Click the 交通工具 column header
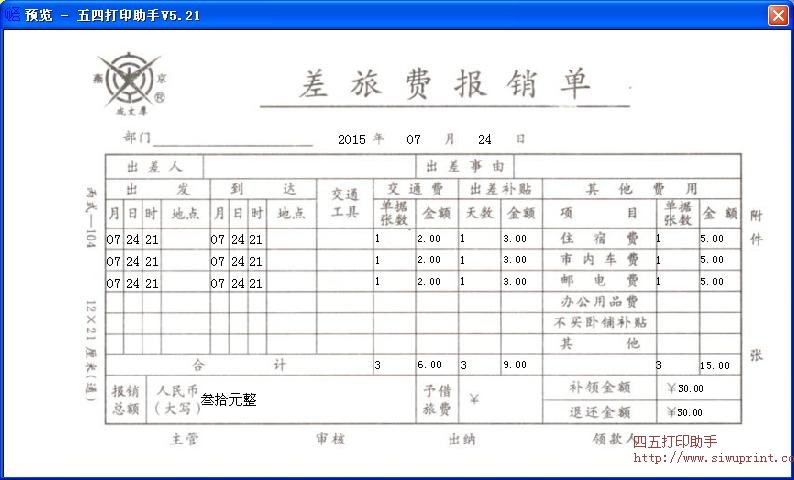 pos(345,203)
